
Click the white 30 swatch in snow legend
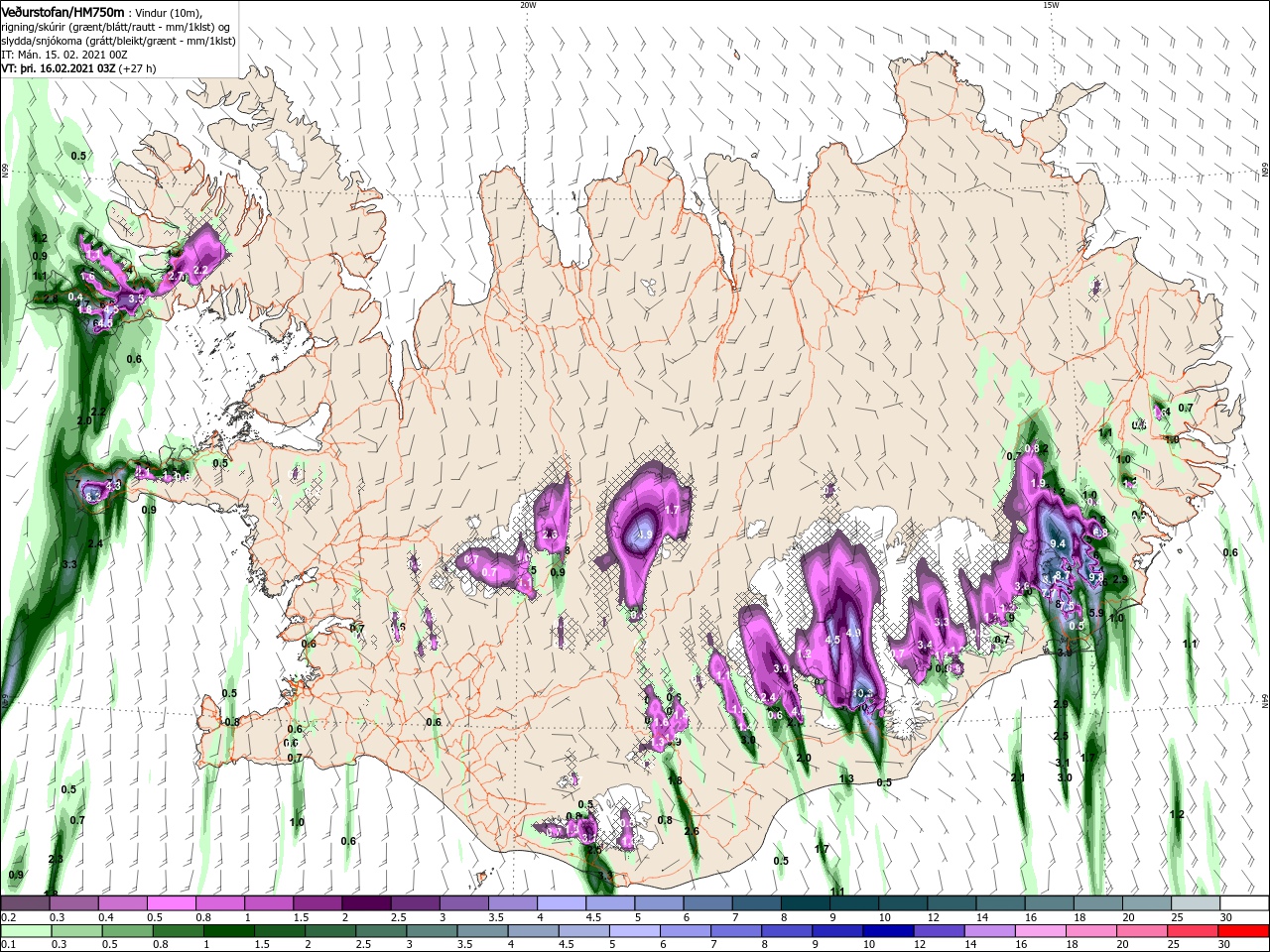1244,903
